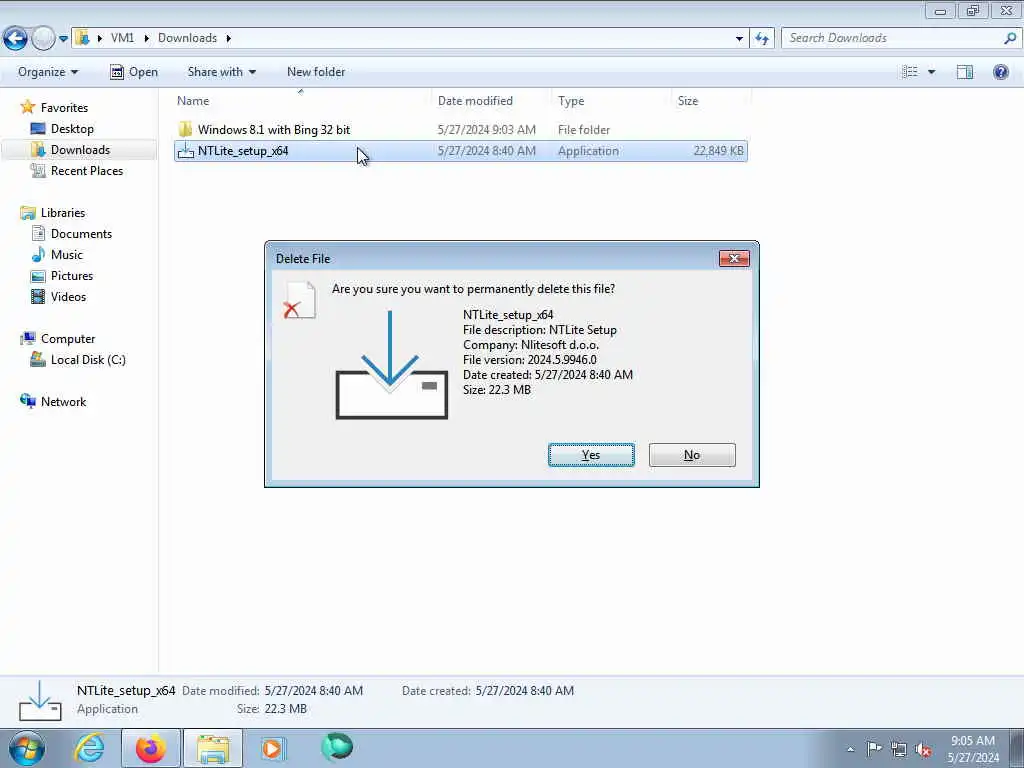Select the Windows 8.1 with Bing folder icon
1024x768 pixels.
[x=185, y=129]
